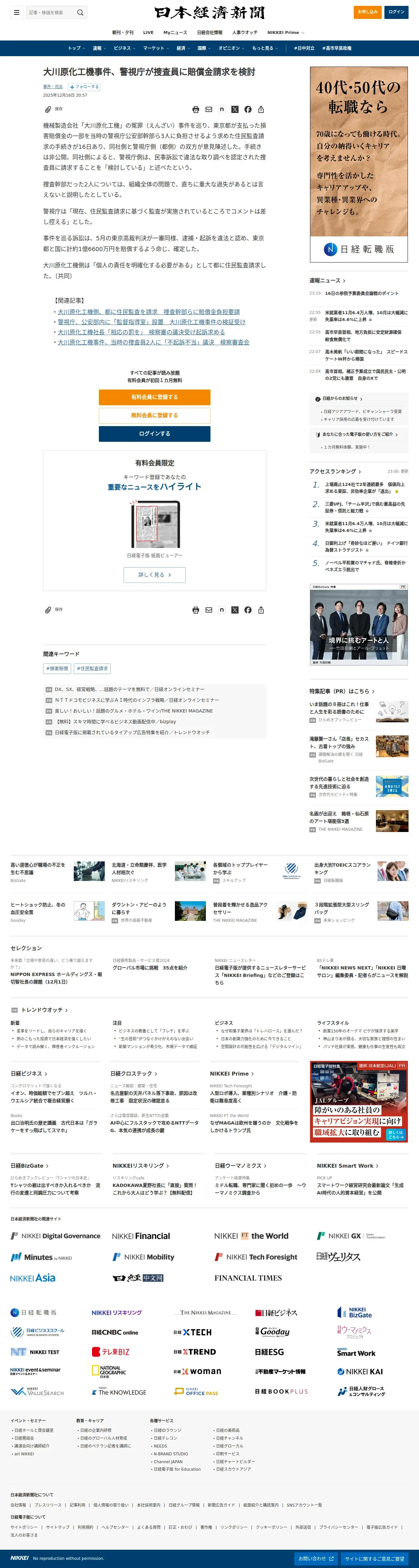Viewport: 419px width, 1568px height.
Task: Click the bottom X share icon
Action: coord(235,610)
